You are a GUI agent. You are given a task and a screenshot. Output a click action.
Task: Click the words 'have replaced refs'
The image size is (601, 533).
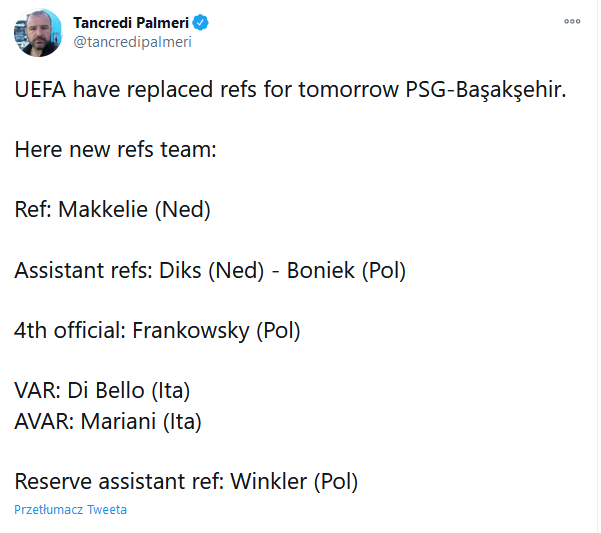pyautogui.click(x=165, y=90)
